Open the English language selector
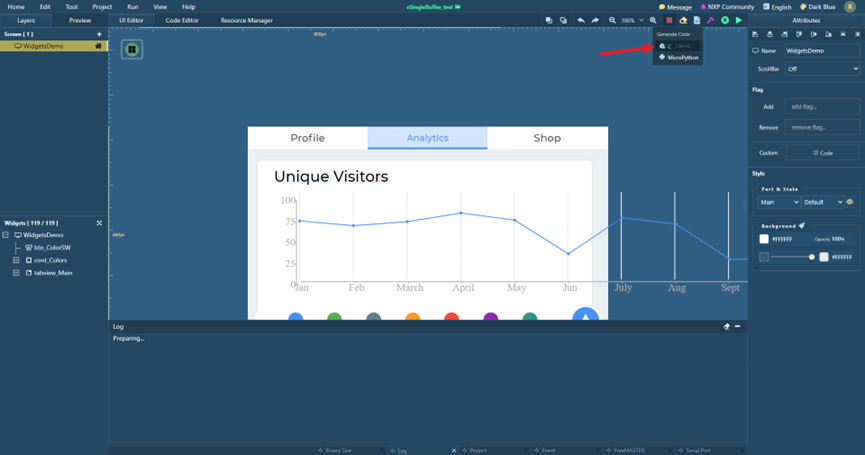This screenshot has width=865, height=455. click(777, 7)
